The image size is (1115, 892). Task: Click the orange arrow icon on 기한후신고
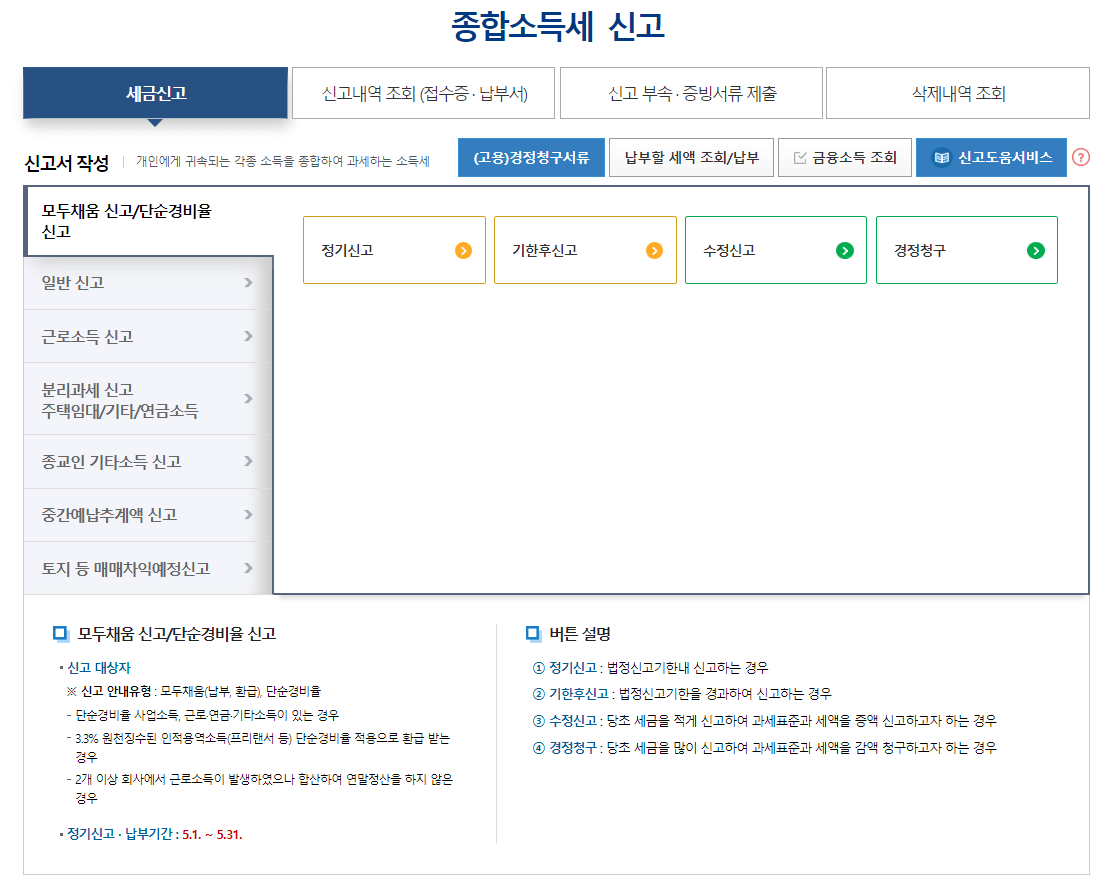654,250
